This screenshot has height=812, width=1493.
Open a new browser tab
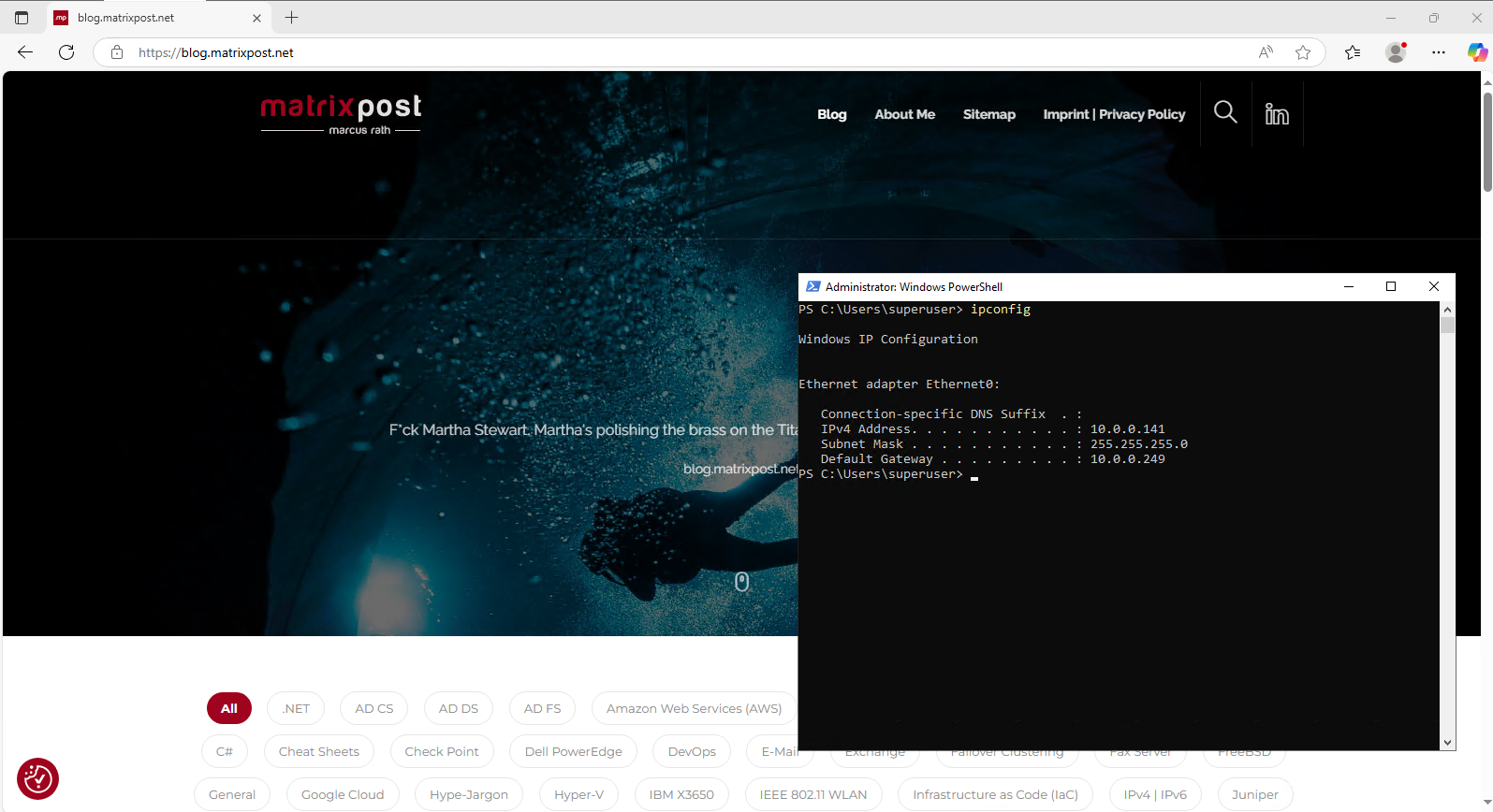(x=292, y=18)
